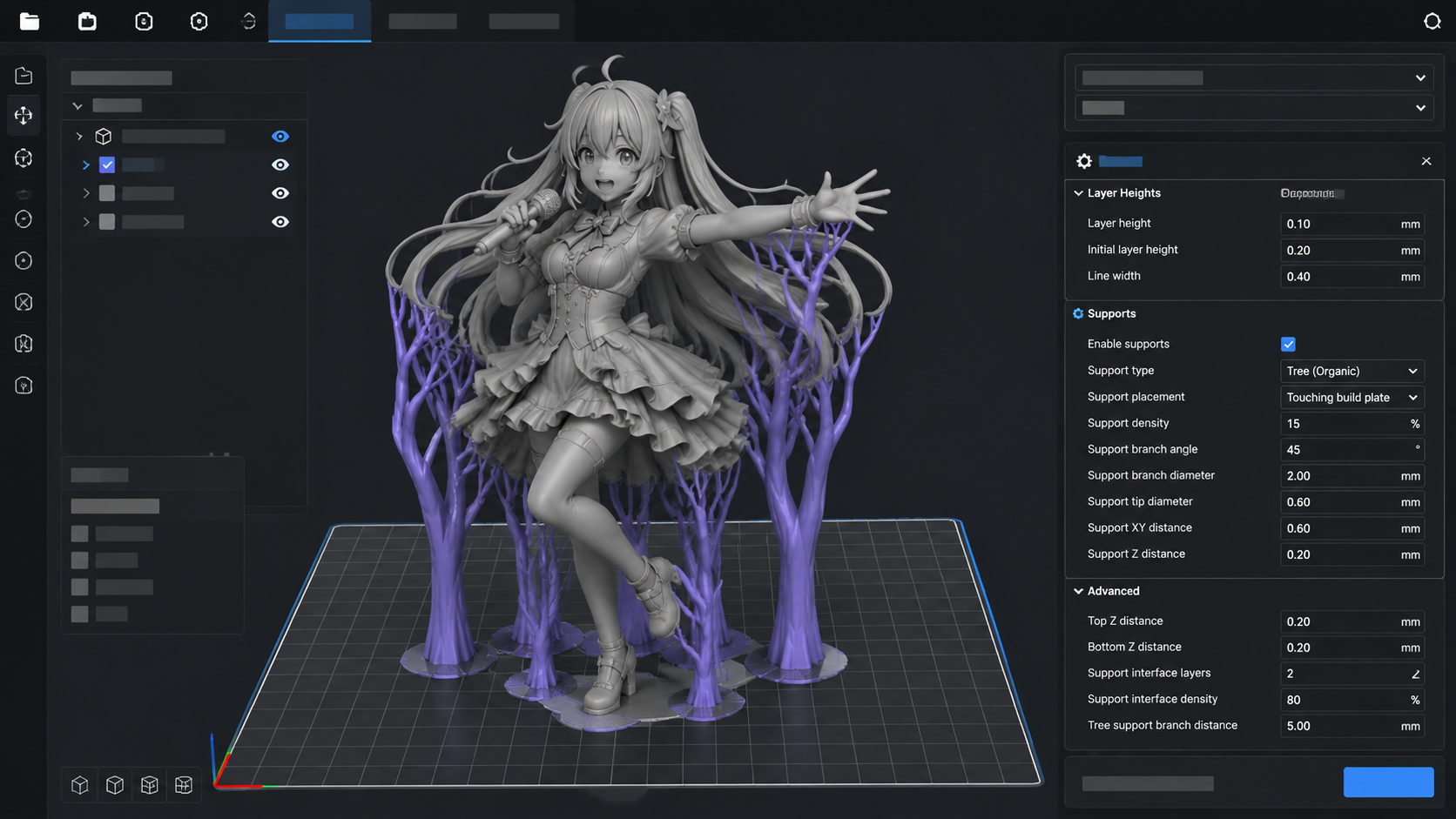The width and height of the screenshot is (1456, 819).
Task: Expand the blue chevron beside the checked box
Action: (x=85, y=164)
